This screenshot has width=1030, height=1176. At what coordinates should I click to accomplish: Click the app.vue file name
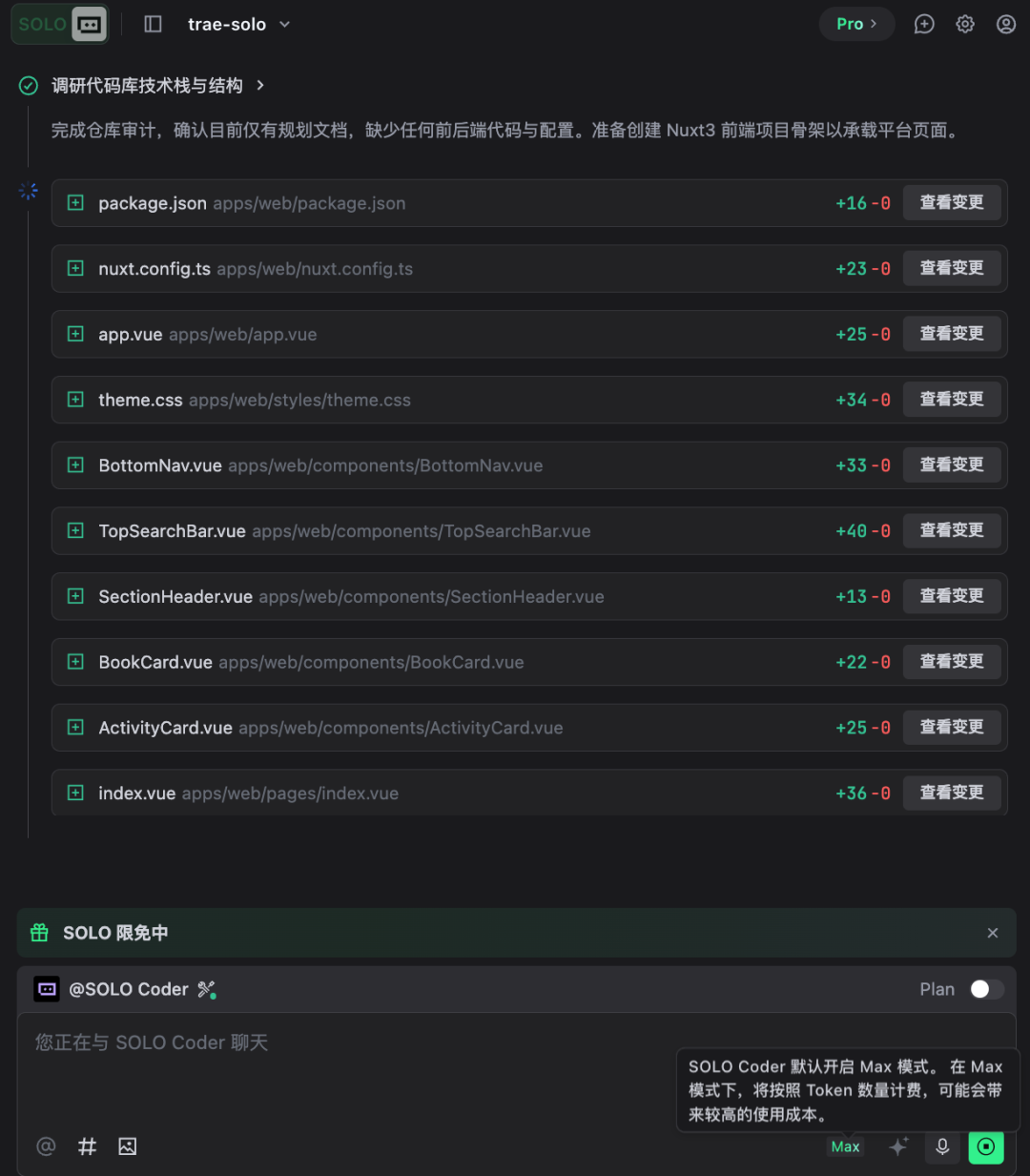click(x=131, y=335)
